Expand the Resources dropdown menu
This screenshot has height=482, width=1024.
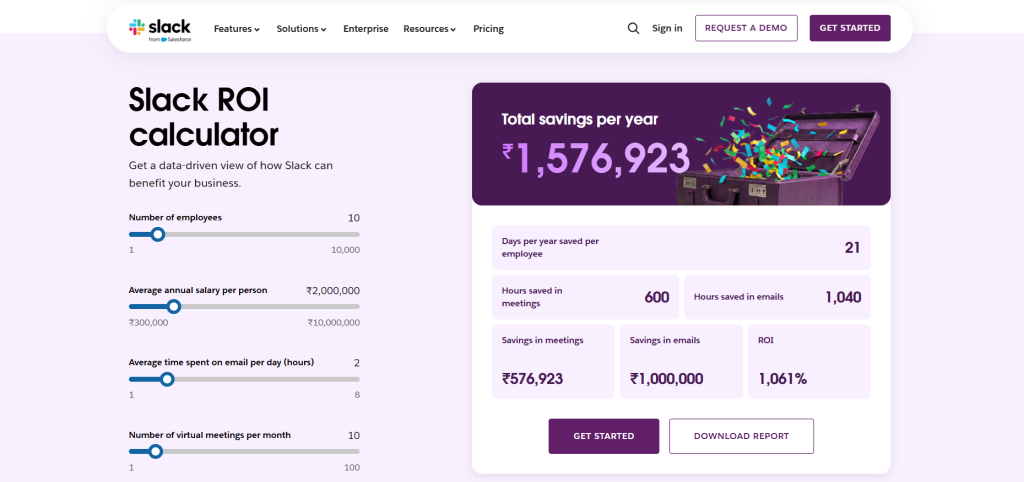430,29
